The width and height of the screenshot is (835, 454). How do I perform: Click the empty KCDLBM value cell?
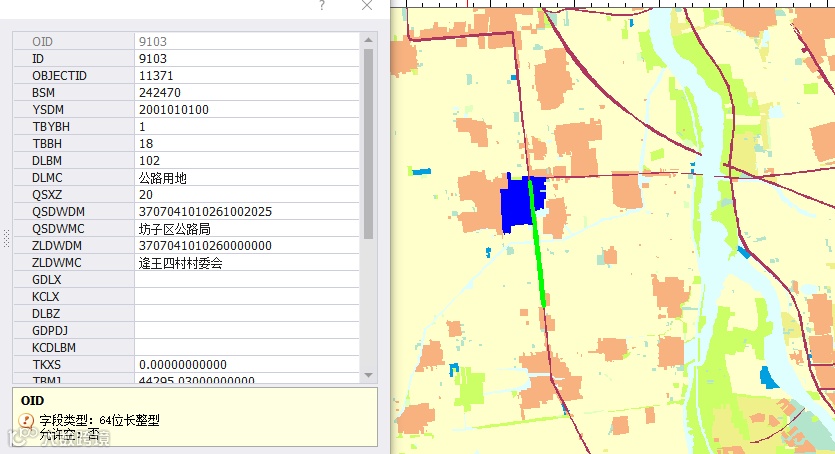point(247,348)
